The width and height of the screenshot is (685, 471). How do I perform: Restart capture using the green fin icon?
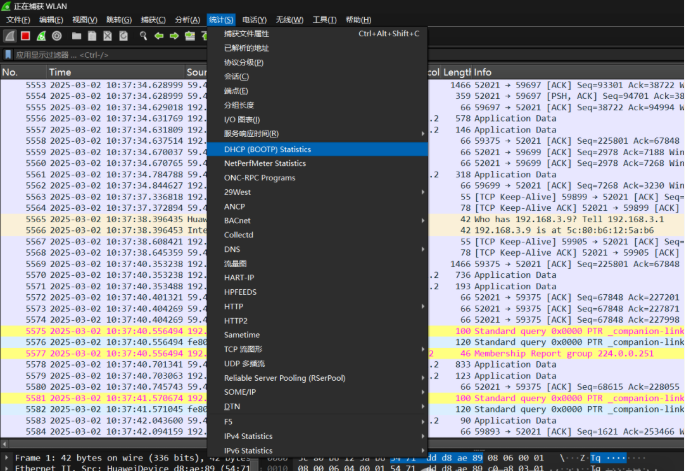click(41, 36)
